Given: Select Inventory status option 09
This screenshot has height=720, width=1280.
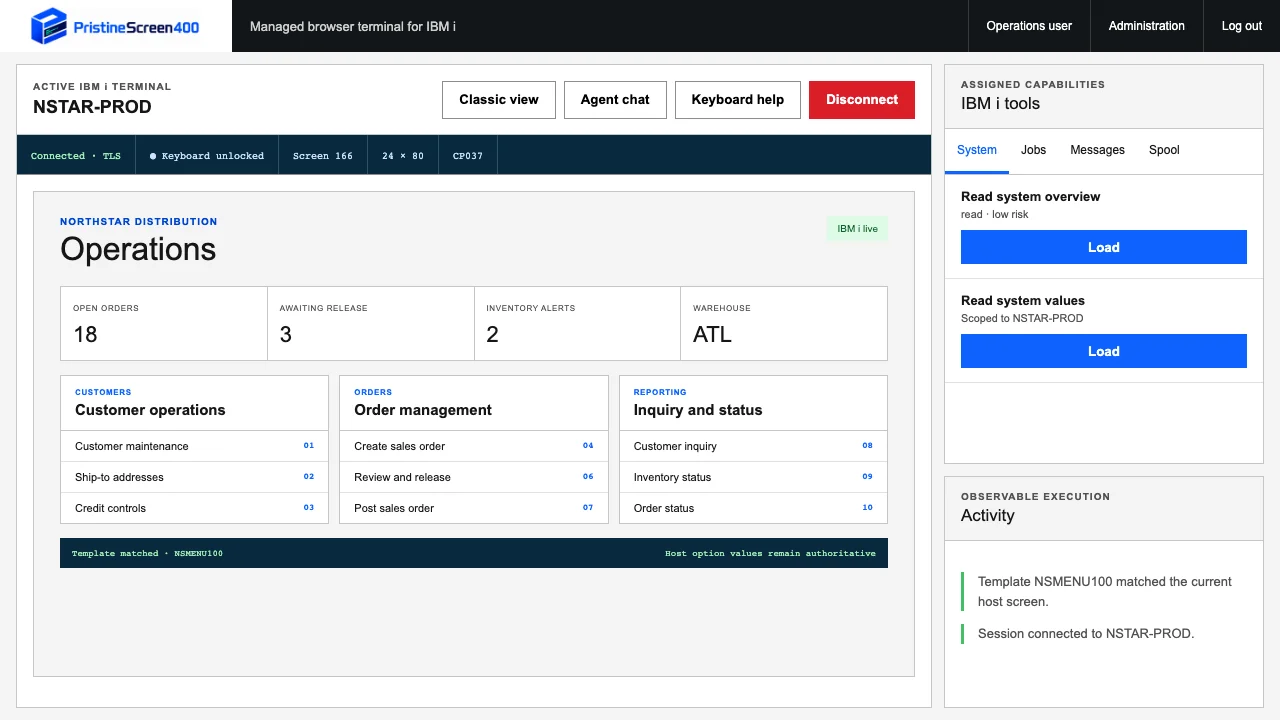Looking at the screenshot, I should (753, 477).
